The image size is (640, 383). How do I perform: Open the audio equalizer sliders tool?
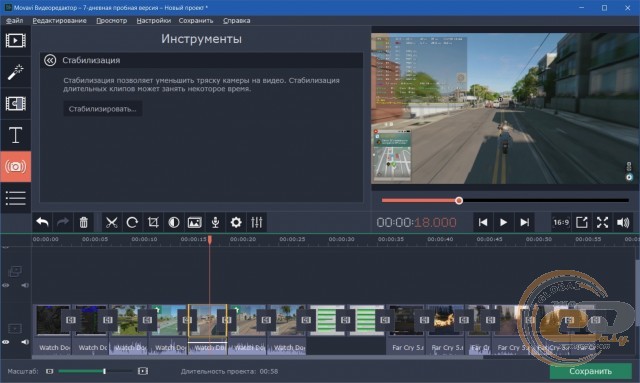coord(257,223)
